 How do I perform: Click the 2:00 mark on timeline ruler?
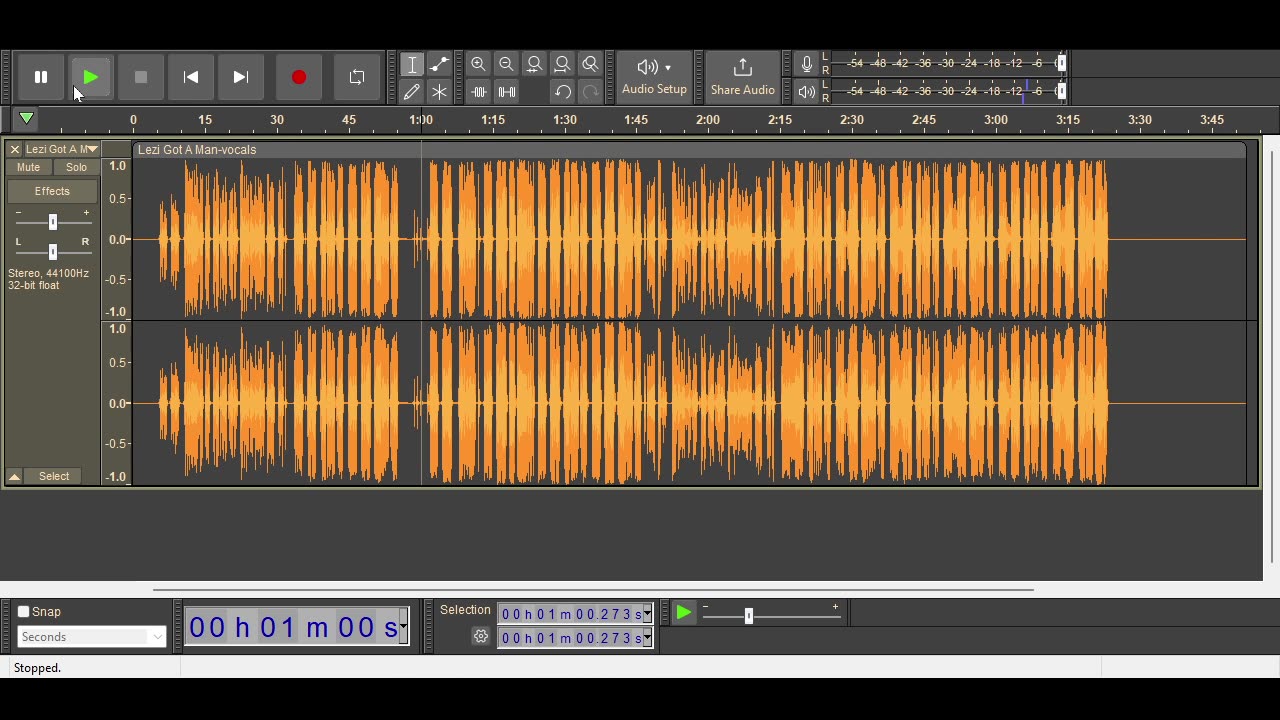[708, 120]
